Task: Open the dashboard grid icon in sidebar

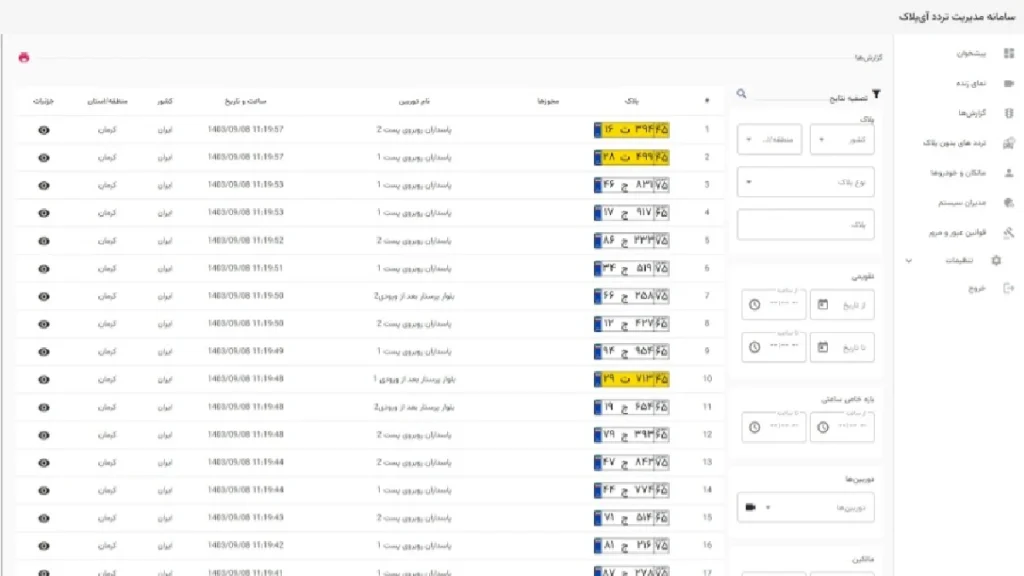Action: pos(1009,53)
